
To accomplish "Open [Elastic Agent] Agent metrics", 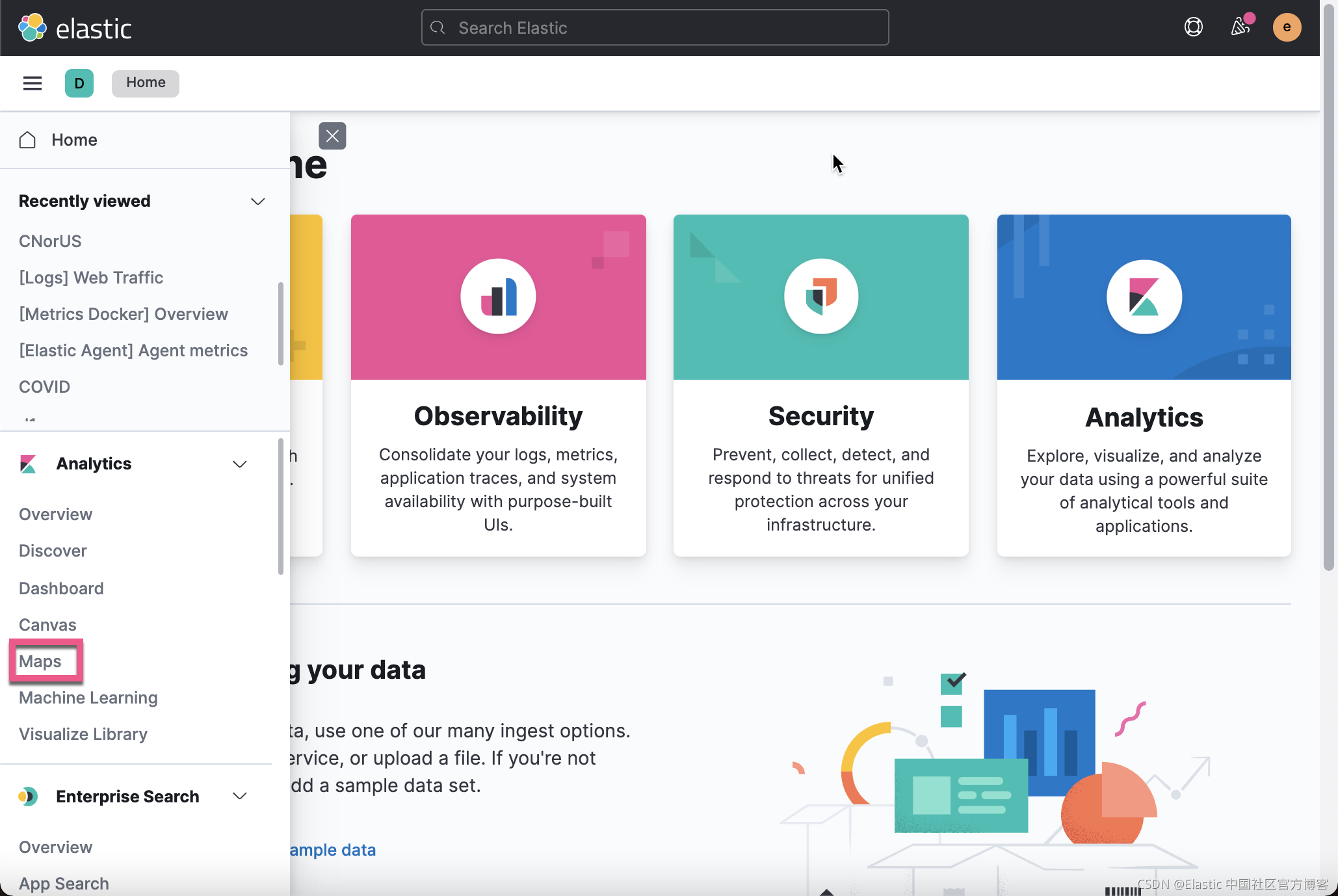I will (x=133, y=350).
